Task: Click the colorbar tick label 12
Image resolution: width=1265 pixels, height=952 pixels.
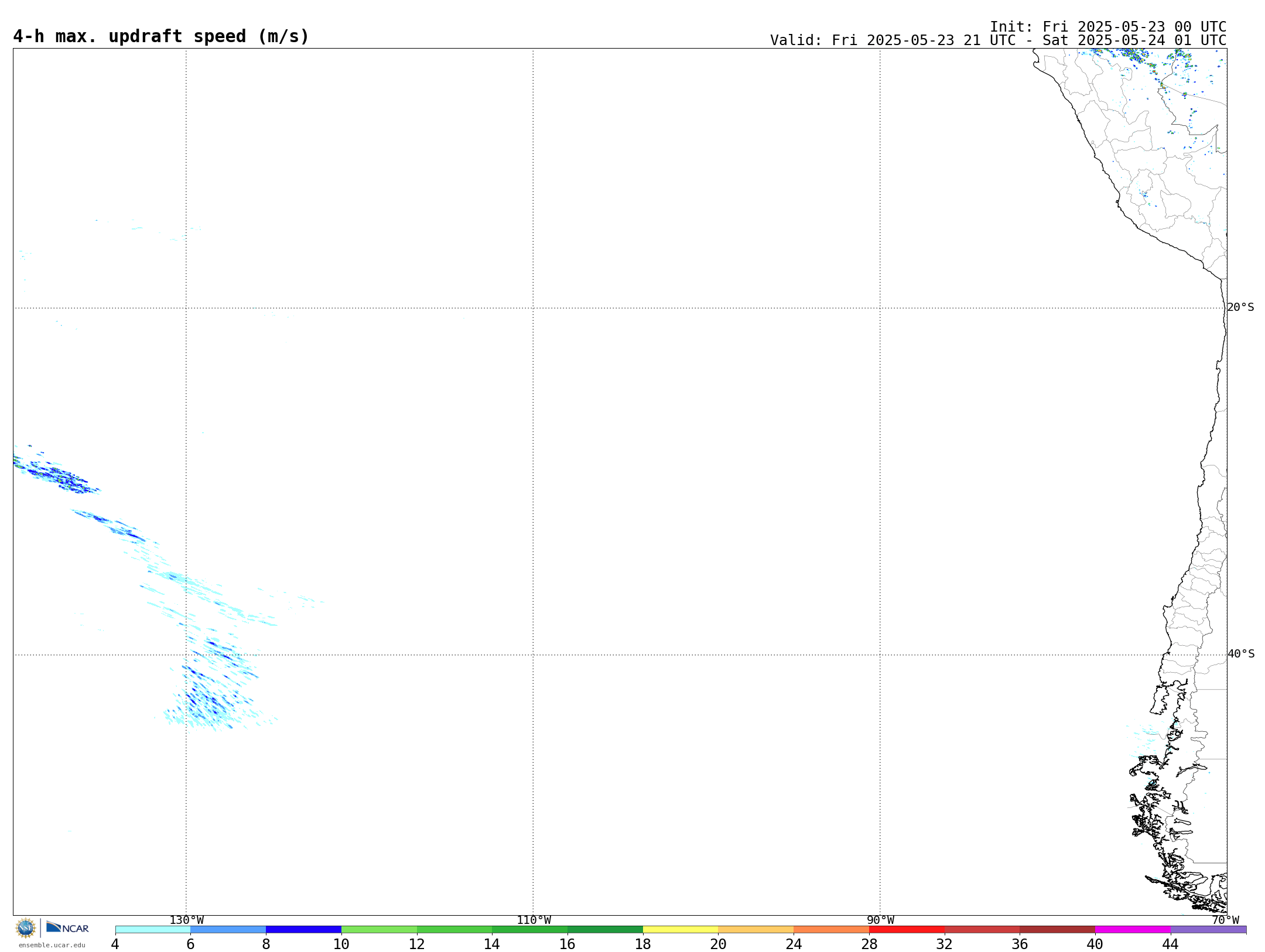Action: coord(417,944)
